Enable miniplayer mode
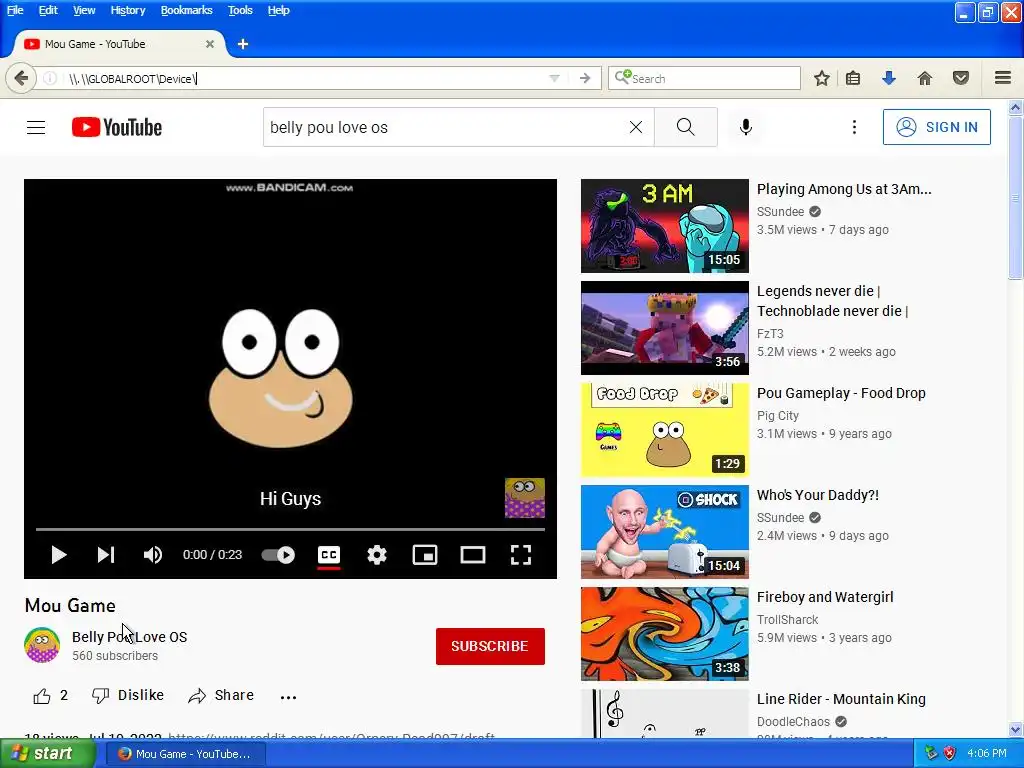This screenshot has height=768, width=1024. point(424,554)
